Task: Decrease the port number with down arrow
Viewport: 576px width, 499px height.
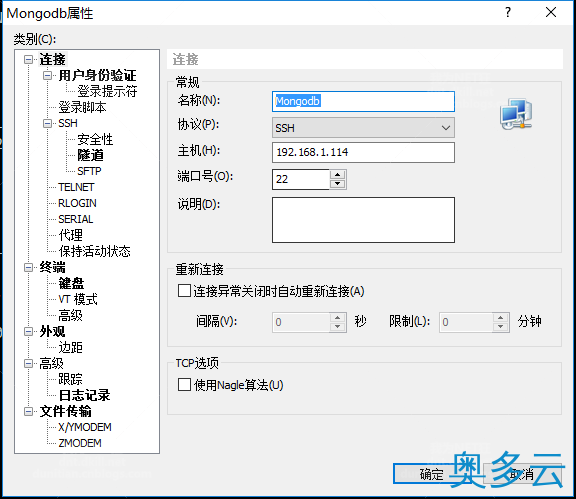Action: click(x=338, y=184)
